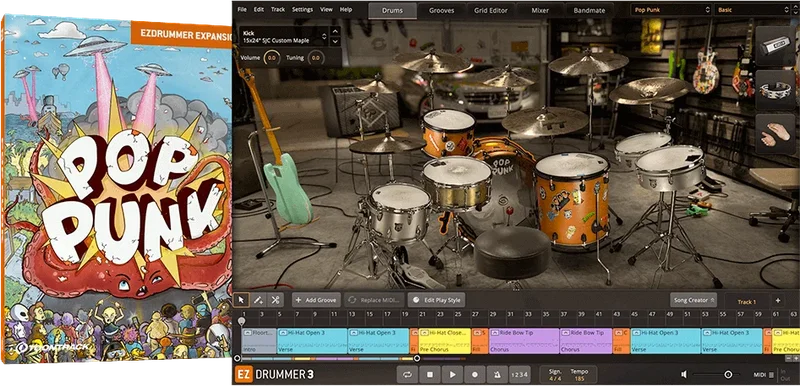Screen dimensions: 800x386
Task: Expand the Song Creator panel
Action: [694, 300]
